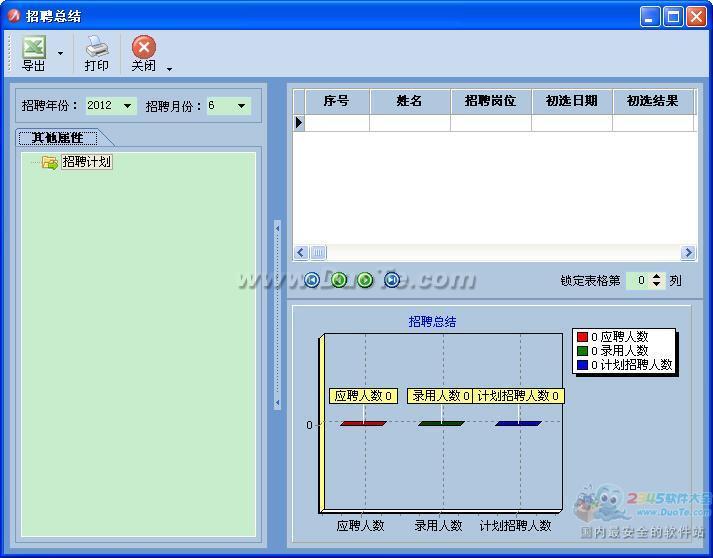Expand toolbar options arrow beside 关闭
The image size is (713, 558).
point(169,69)
